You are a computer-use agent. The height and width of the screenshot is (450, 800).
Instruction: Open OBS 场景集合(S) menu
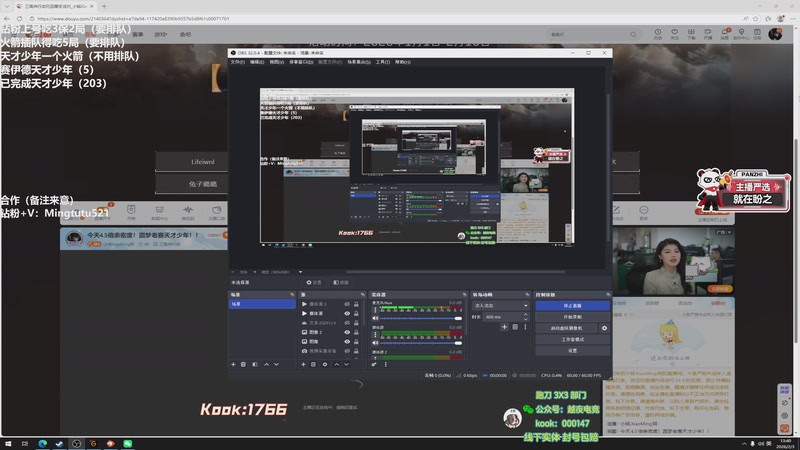[x=359, y=62]
